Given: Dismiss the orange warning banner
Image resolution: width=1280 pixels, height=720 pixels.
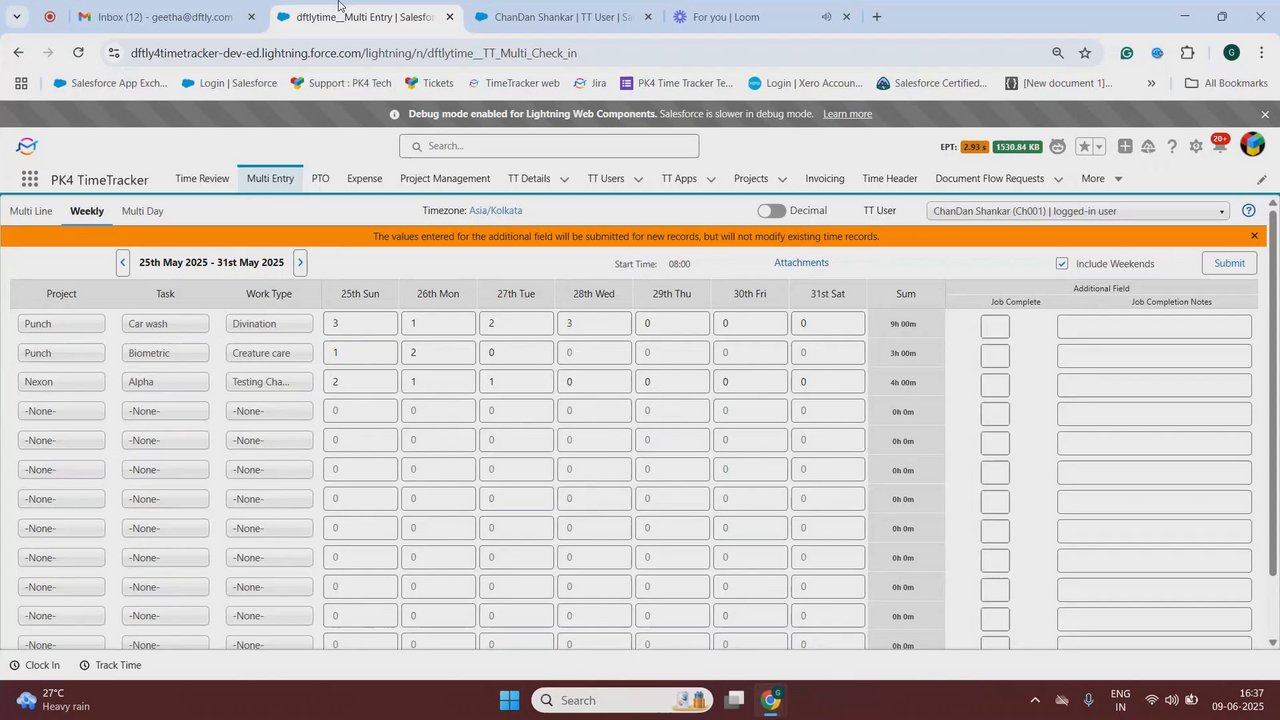Looking at the screenshot, I should point(1254,236).
